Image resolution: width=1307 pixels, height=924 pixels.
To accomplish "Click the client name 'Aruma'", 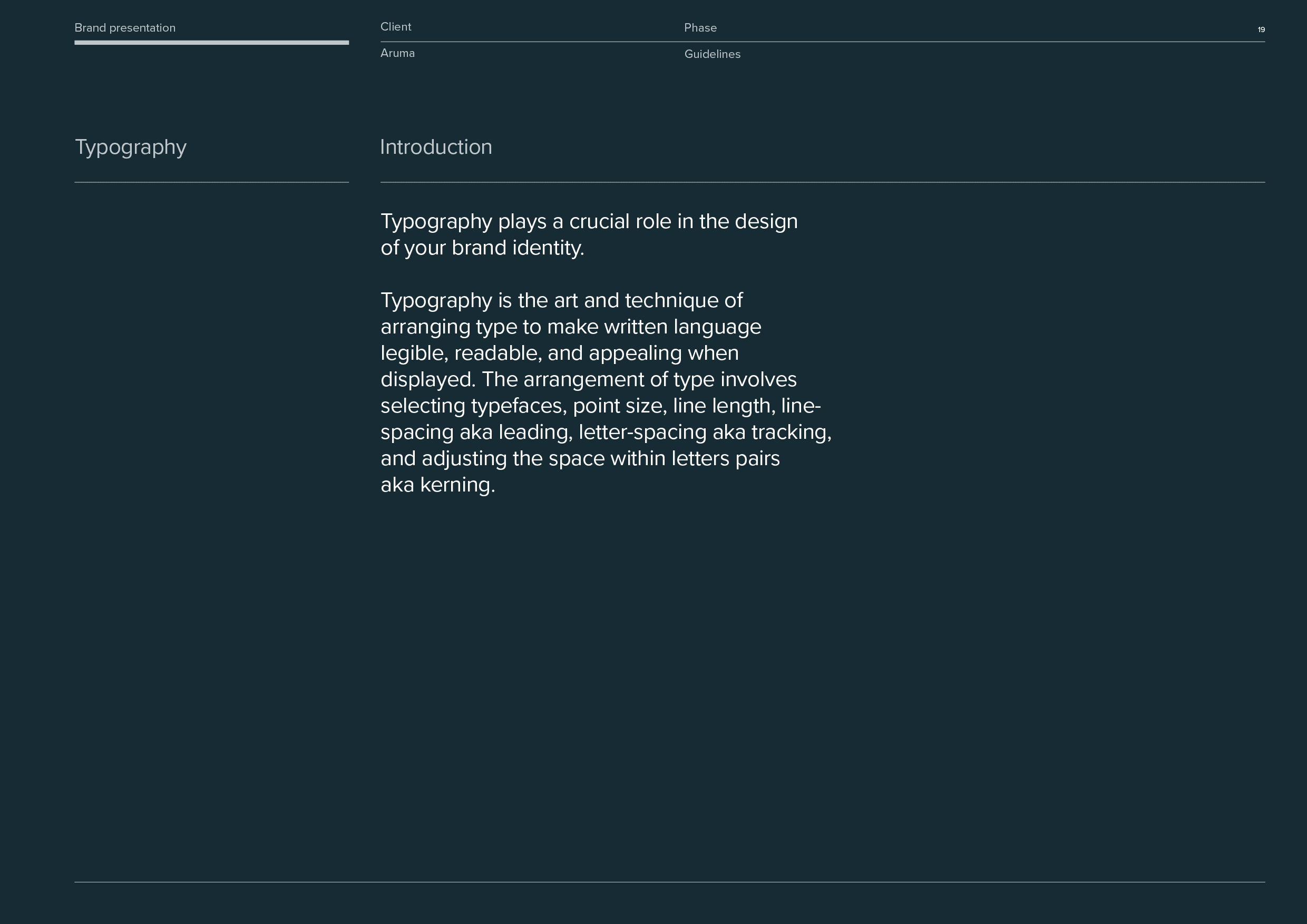I will point(397,53).
